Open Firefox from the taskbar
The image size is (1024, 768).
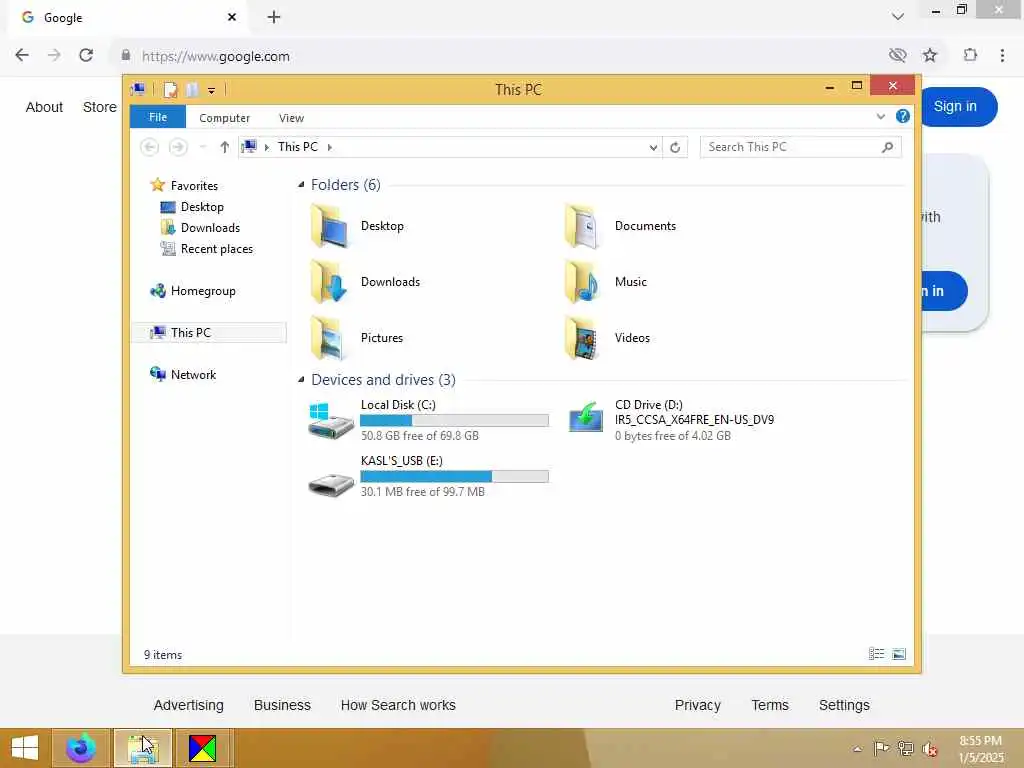[80, 748]
